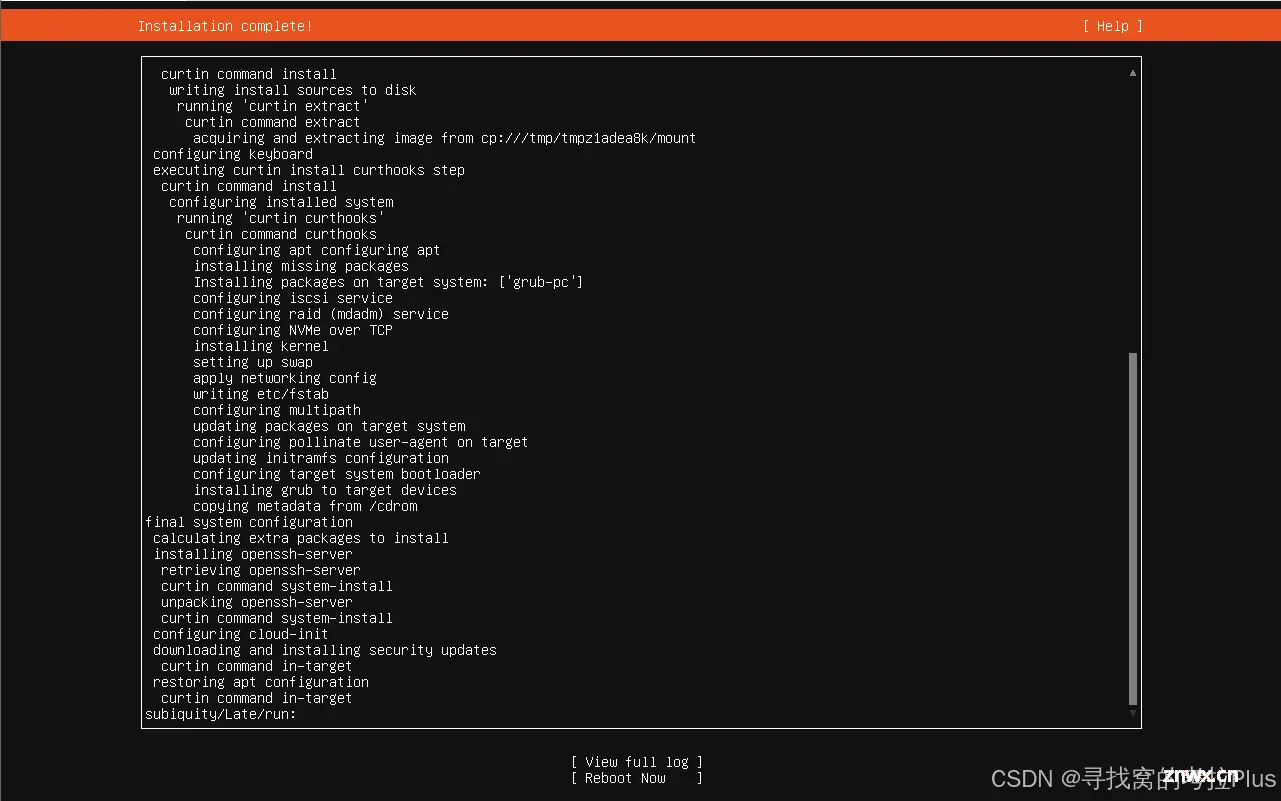Viewport: 1281px width, 801px height.
Task: Click the line mentioning 'grub-pc'
Action: coord(388,282)
